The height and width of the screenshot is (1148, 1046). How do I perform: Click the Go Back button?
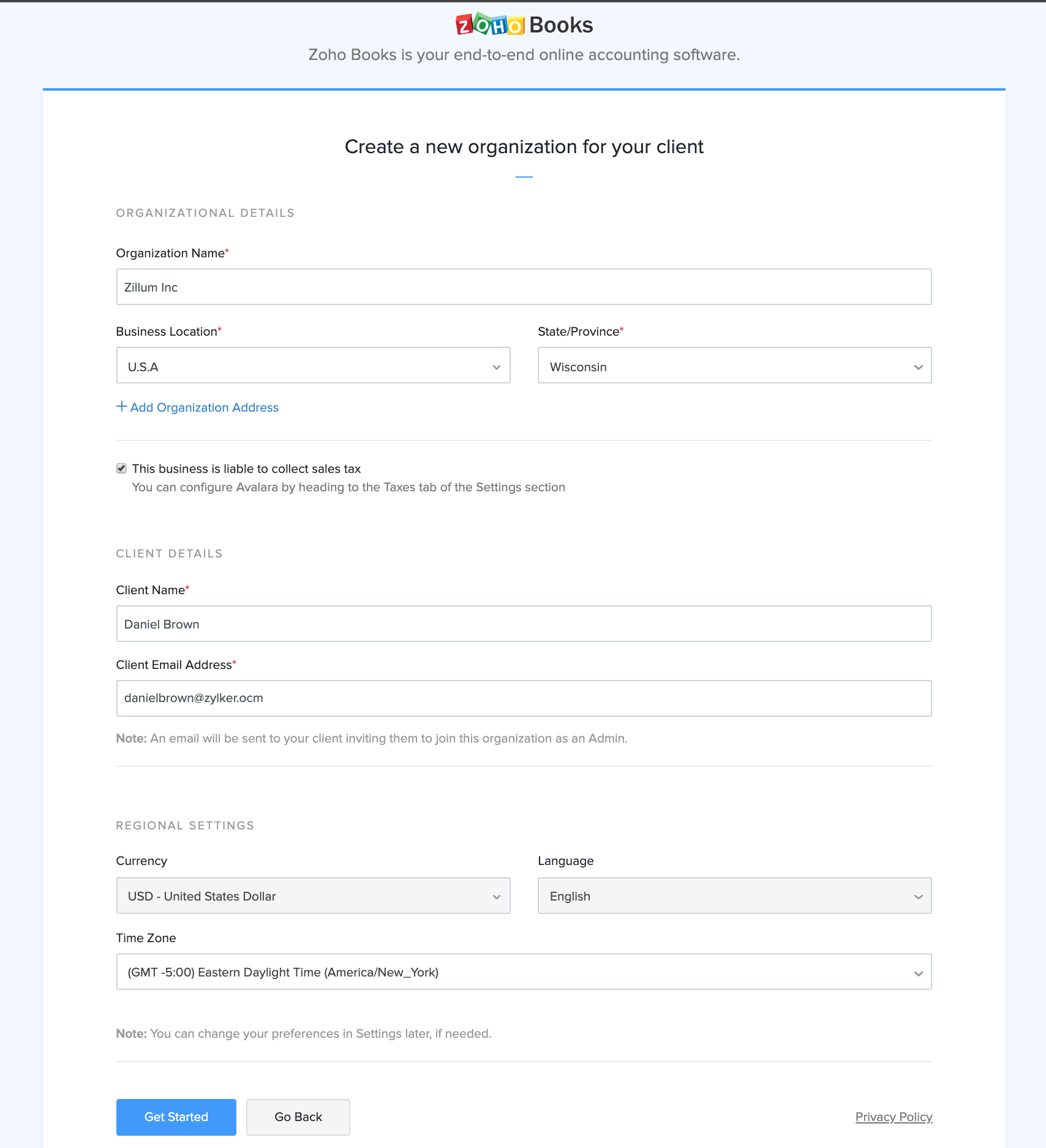click(298, 1117)
